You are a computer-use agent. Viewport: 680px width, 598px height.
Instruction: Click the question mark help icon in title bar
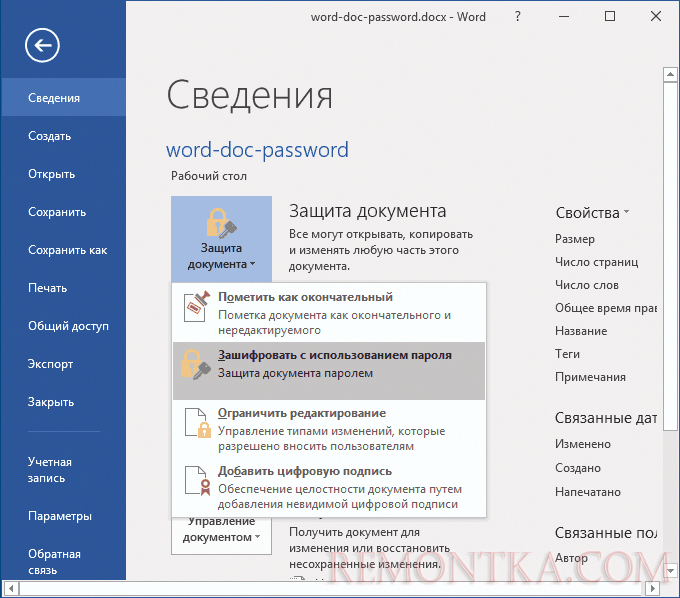tap(517, 16)
